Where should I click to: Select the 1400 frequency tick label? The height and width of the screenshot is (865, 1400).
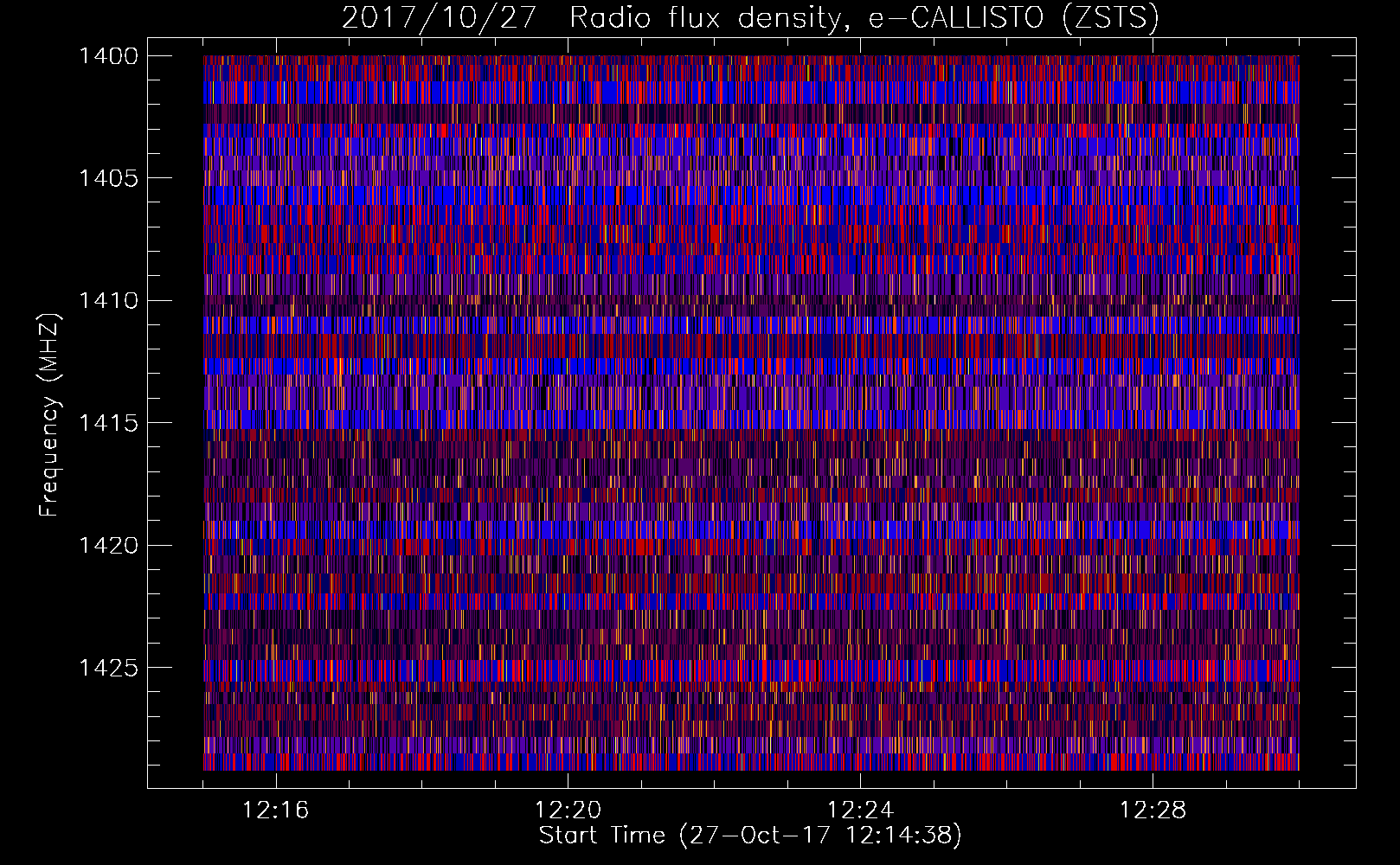coord(108,56)
